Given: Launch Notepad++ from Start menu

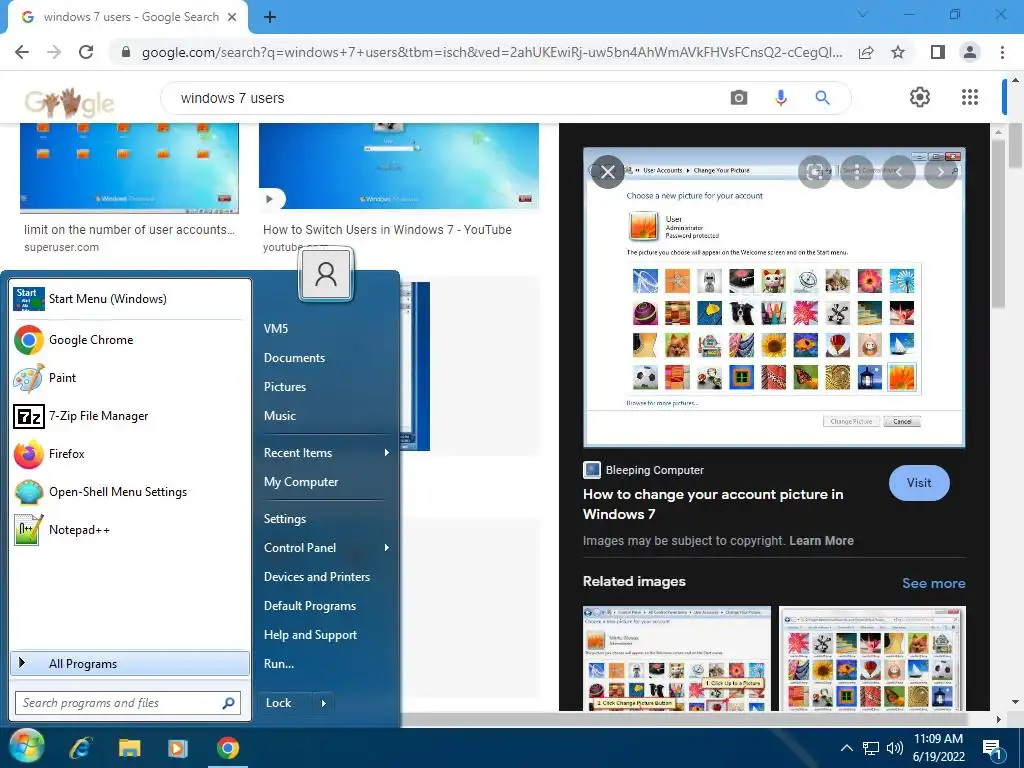Looking at the screenshot, I should (x=130, y=530).
